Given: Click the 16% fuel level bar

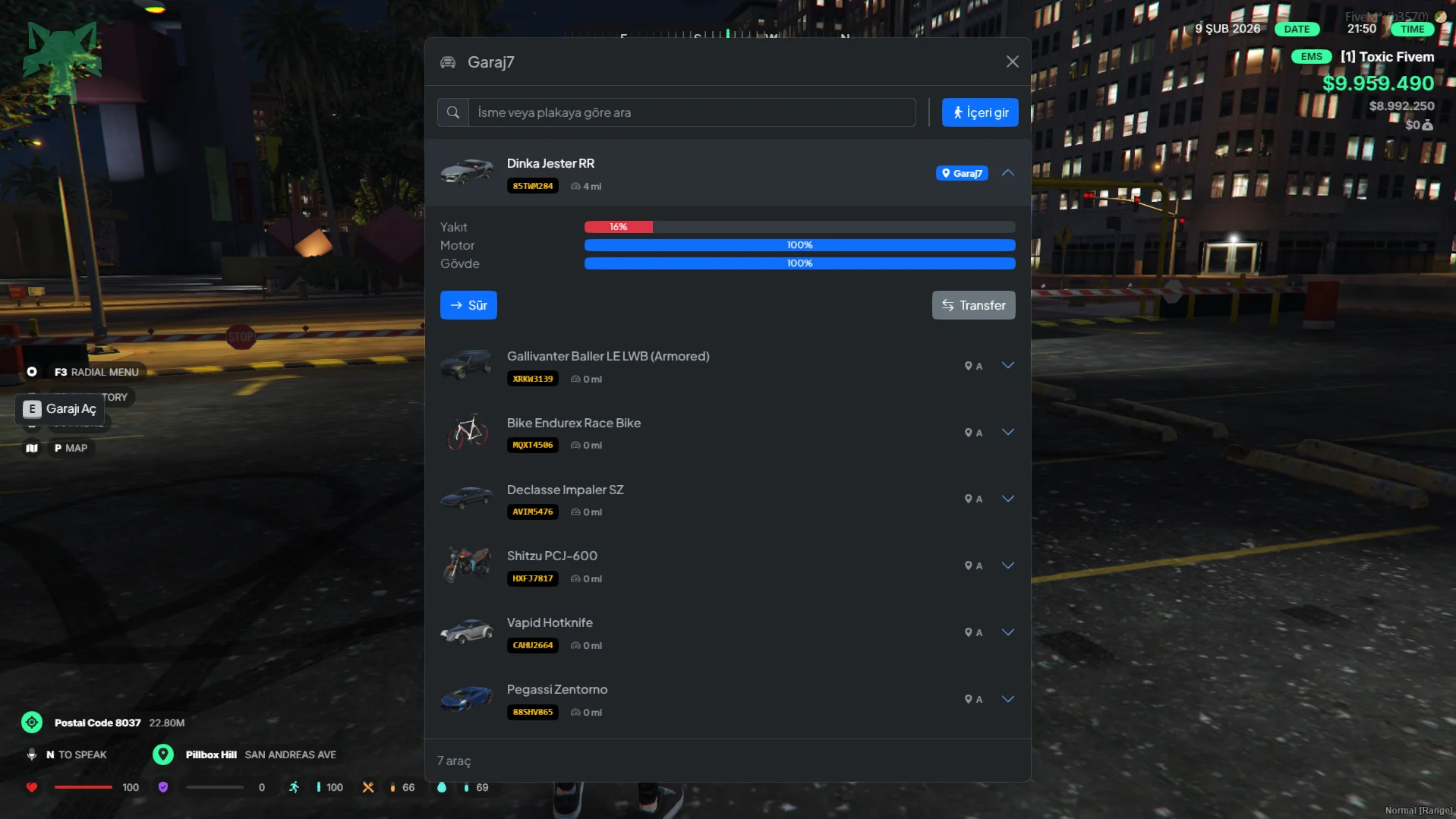Looking at the screenshot, I should click(x=619, y=226).
